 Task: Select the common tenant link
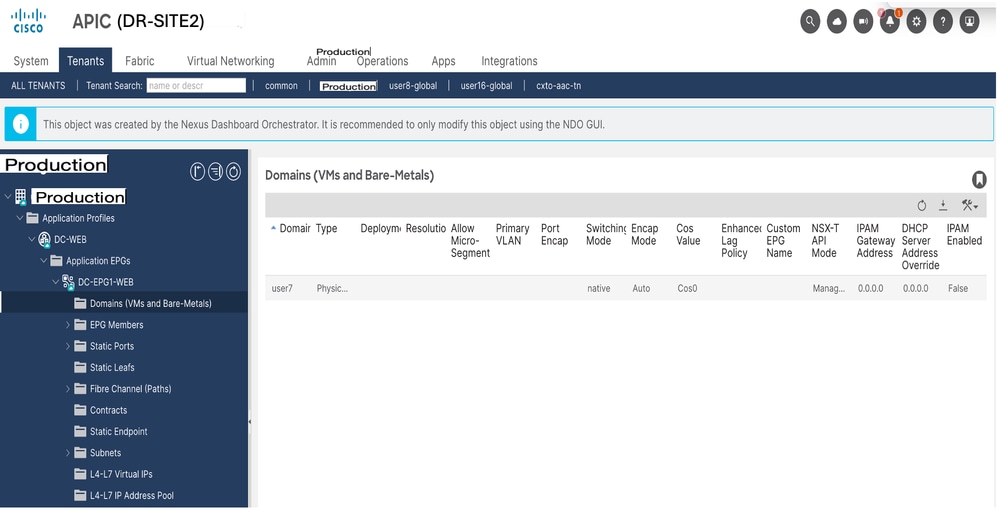(x=281, y=85)
